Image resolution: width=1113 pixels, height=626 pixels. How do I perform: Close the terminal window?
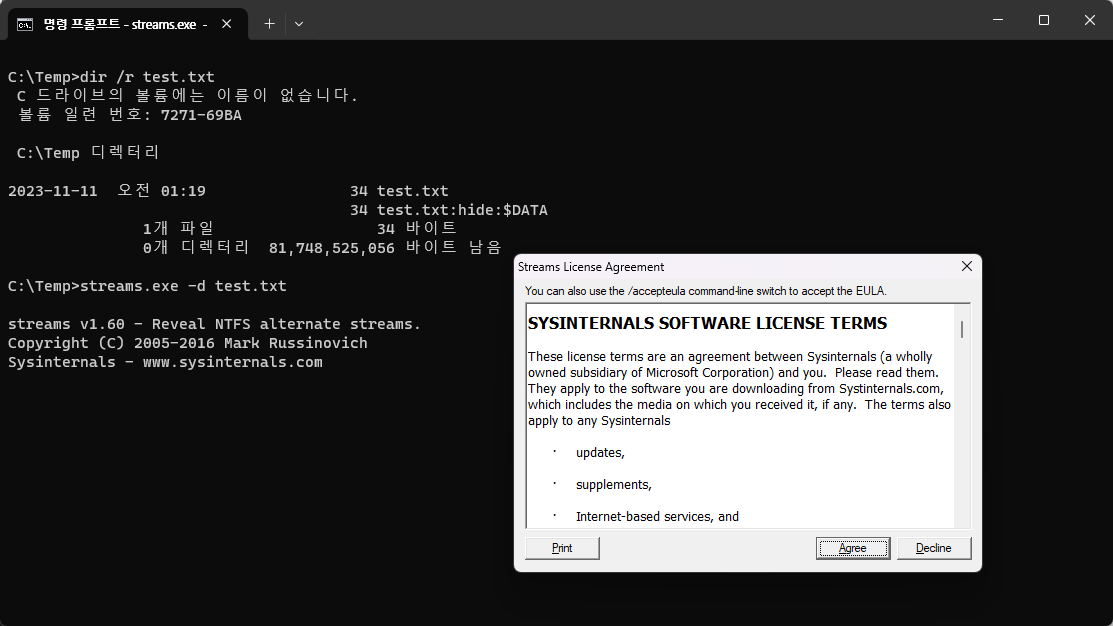pos(1090,20)
